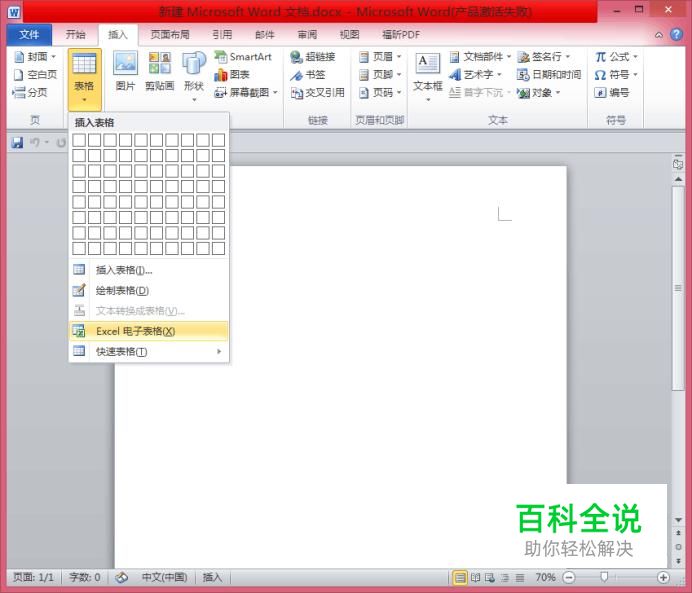692x593 pixels.
Task: Open the 屏幕截图 screenshot dropdown
Action: tap(246, 93)
